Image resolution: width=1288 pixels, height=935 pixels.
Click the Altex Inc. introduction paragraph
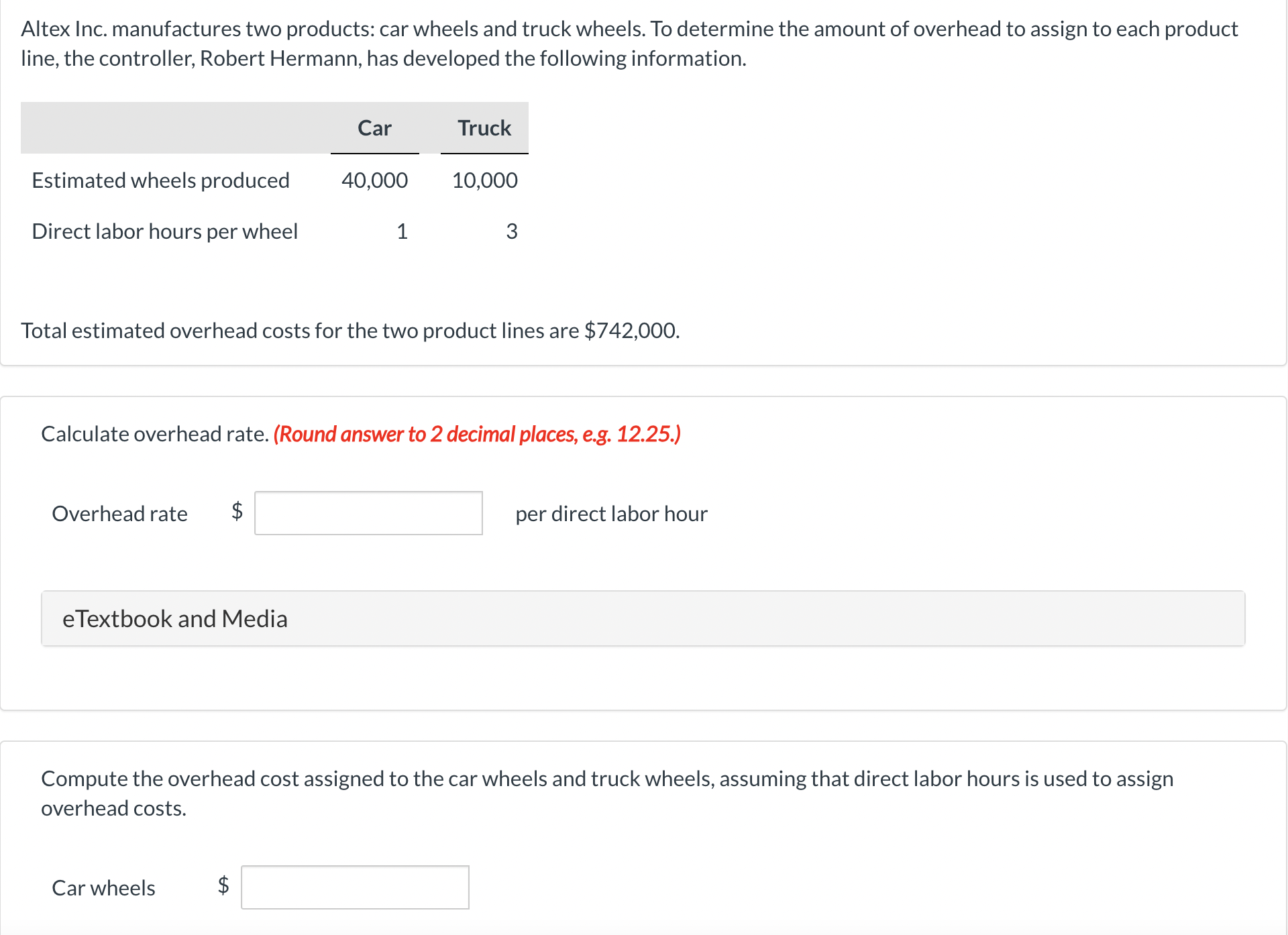tap(629, 44)
